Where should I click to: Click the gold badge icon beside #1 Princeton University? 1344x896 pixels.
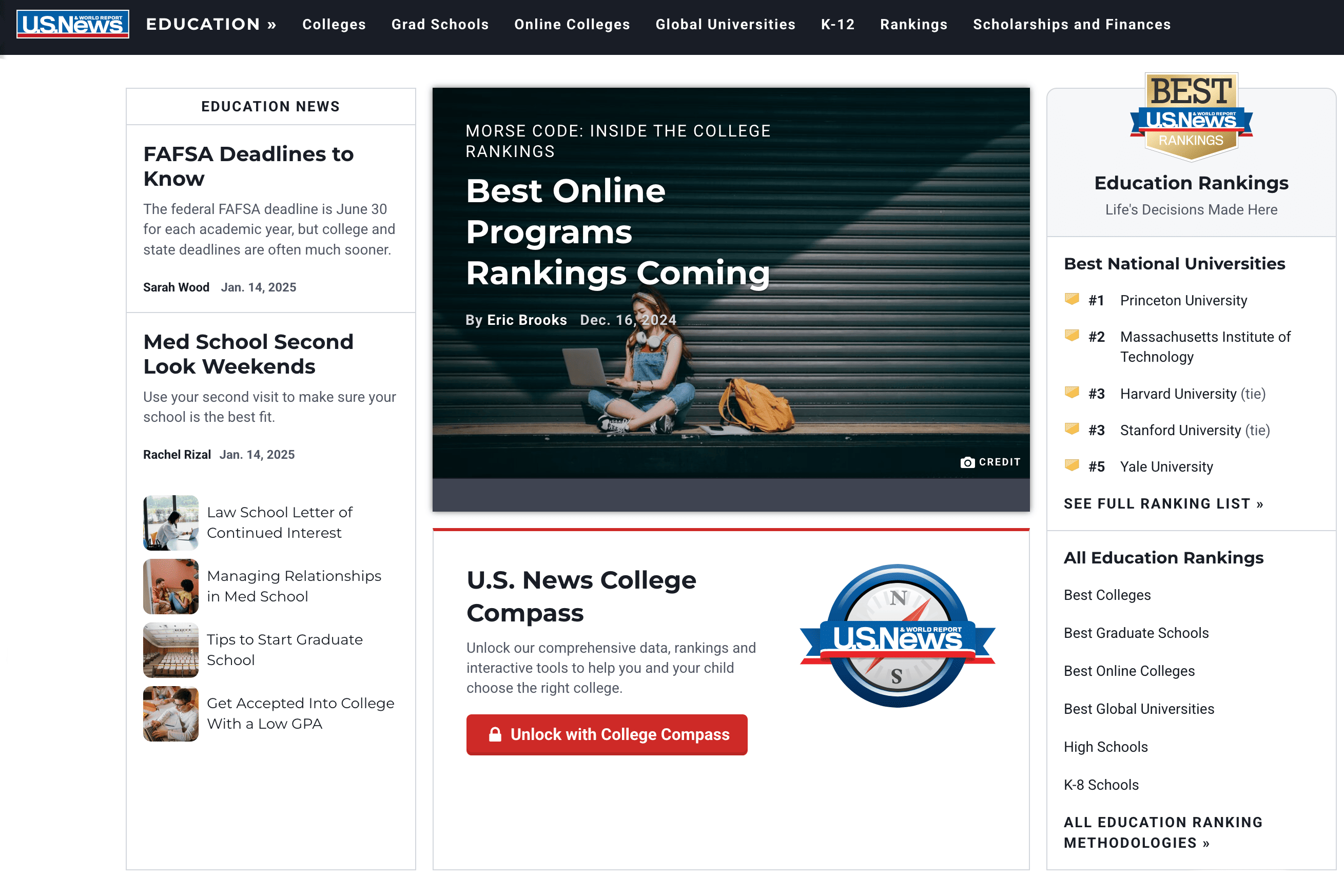click(1072, 298)
